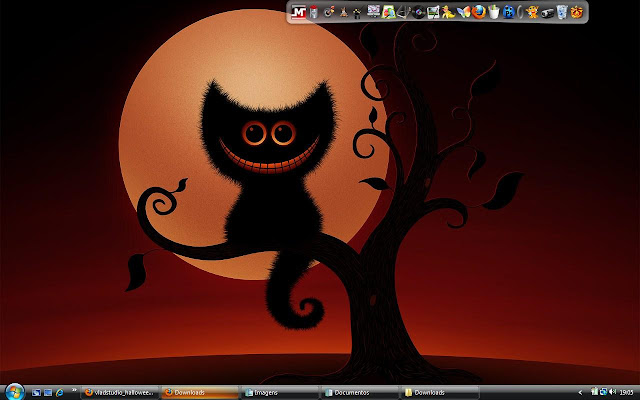The image size is (640, 400).
Task: Open the orange alarm clock dock icon
Action: tap(576, 12)
